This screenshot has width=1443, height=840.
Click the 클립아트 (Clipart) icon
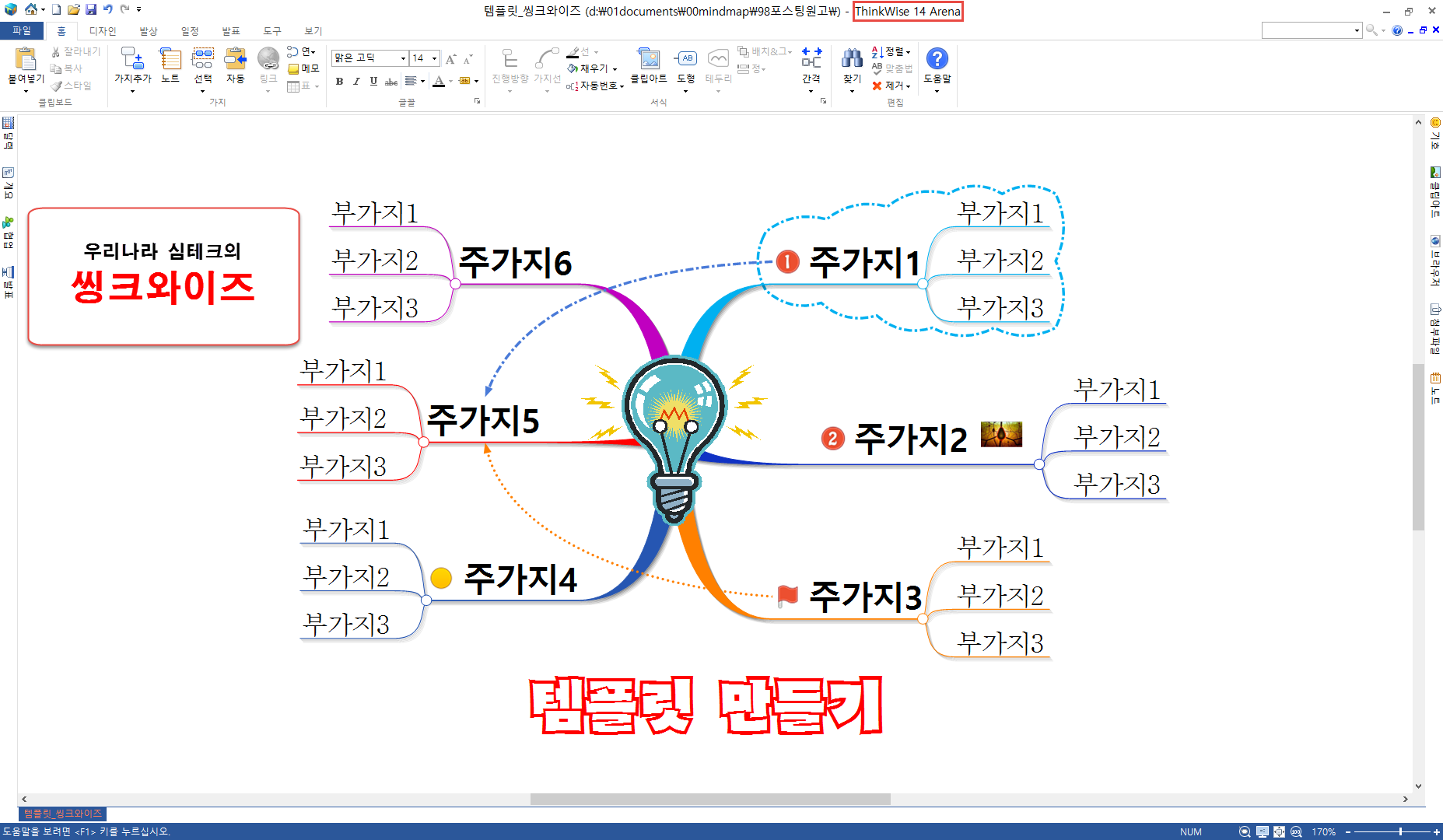point(648,65)
